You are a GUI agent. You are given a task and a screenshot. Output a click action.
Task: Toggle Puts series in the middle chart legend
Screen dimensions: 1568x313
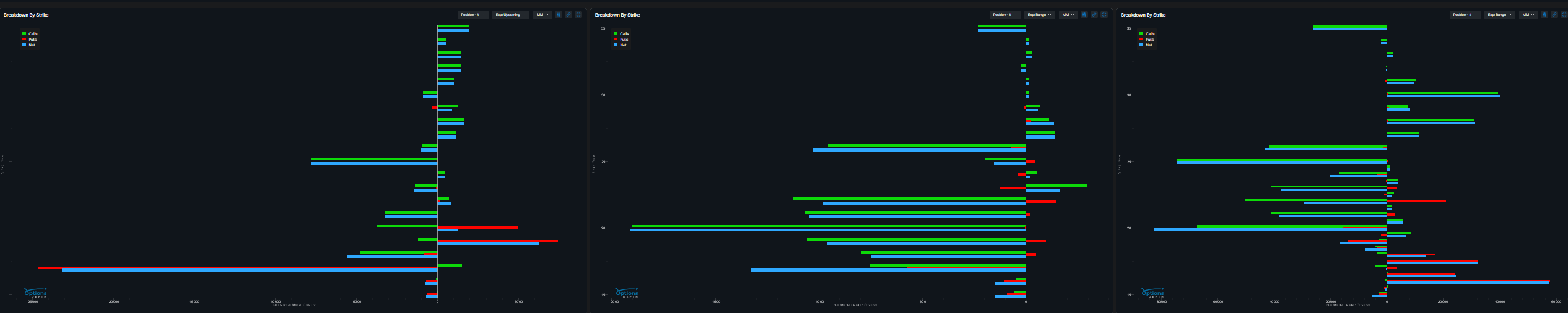pos(621,40)
